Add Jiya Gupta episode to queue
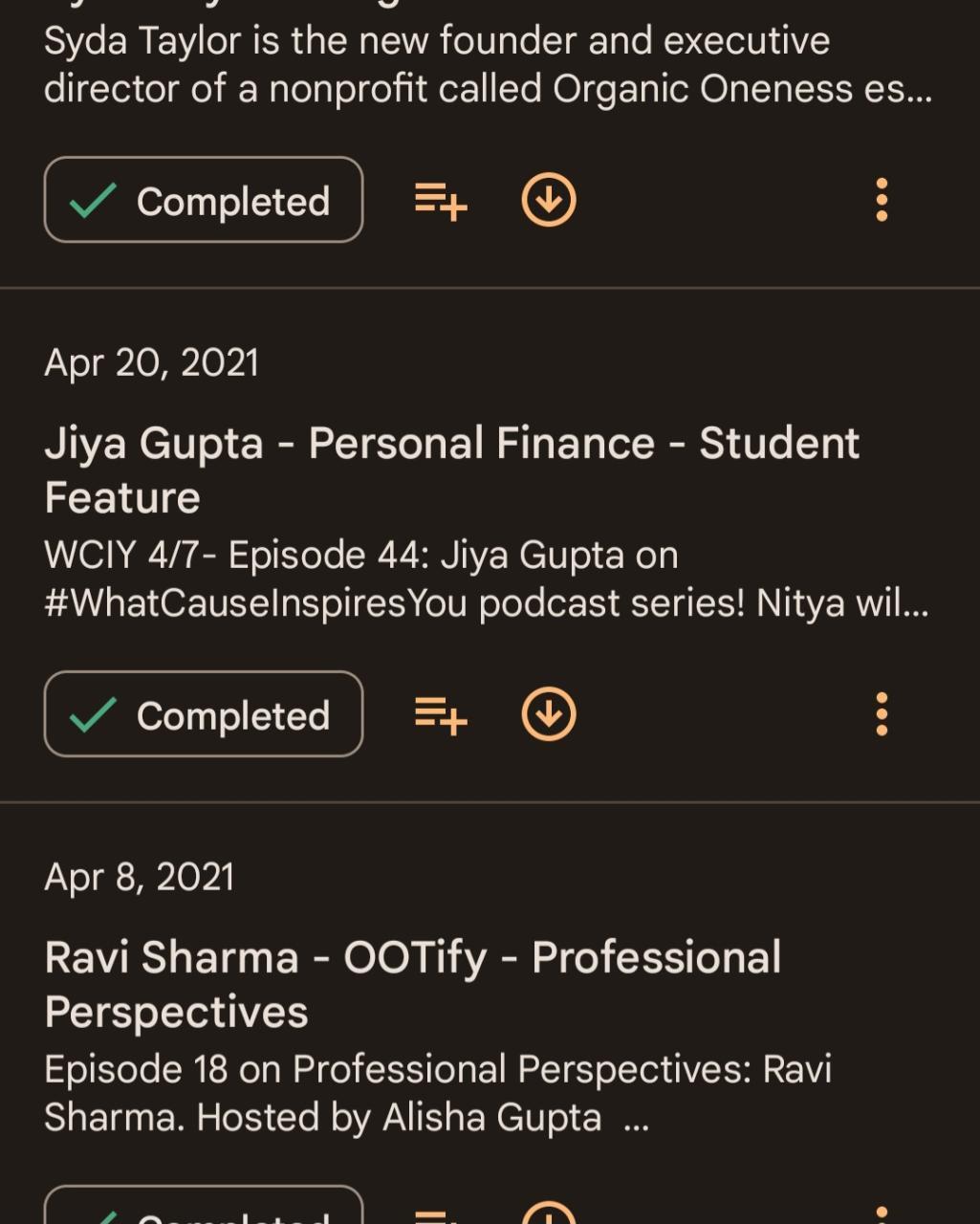Image resolution: width=980 pixels, height=1224 pixels. [441, 715]
